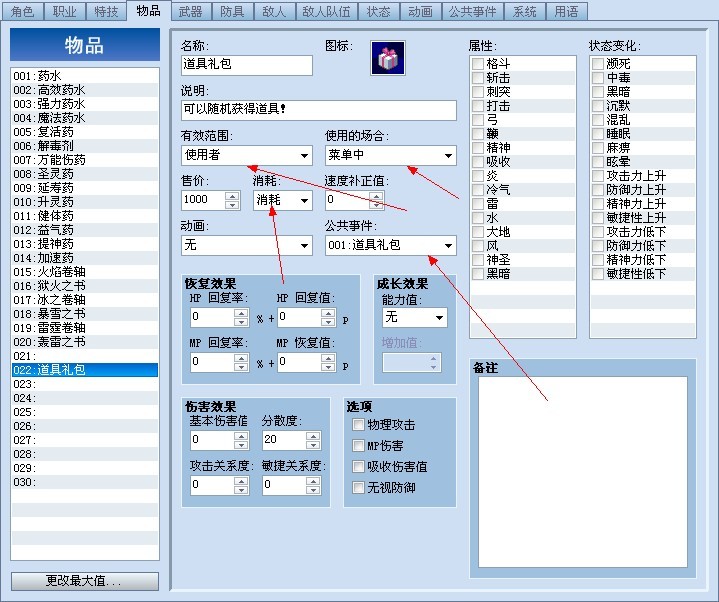The width and height of the screenshot is (719, 602).
Task: Click the 售价 value field
Action: pos(203,200)
